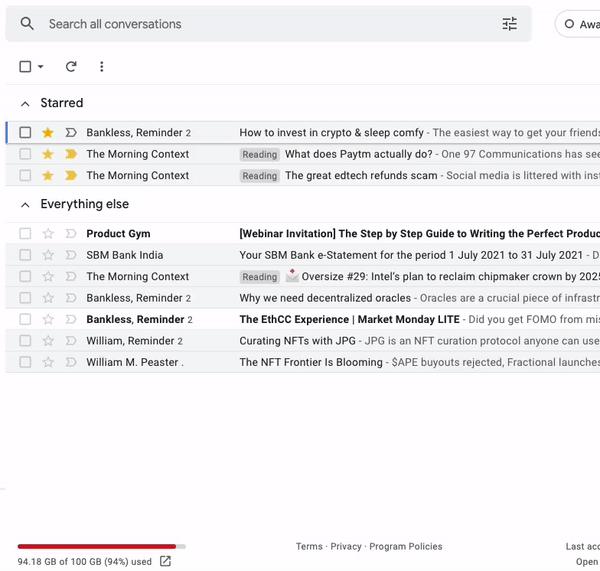Unstar the Paytm email

click(48, 154)
